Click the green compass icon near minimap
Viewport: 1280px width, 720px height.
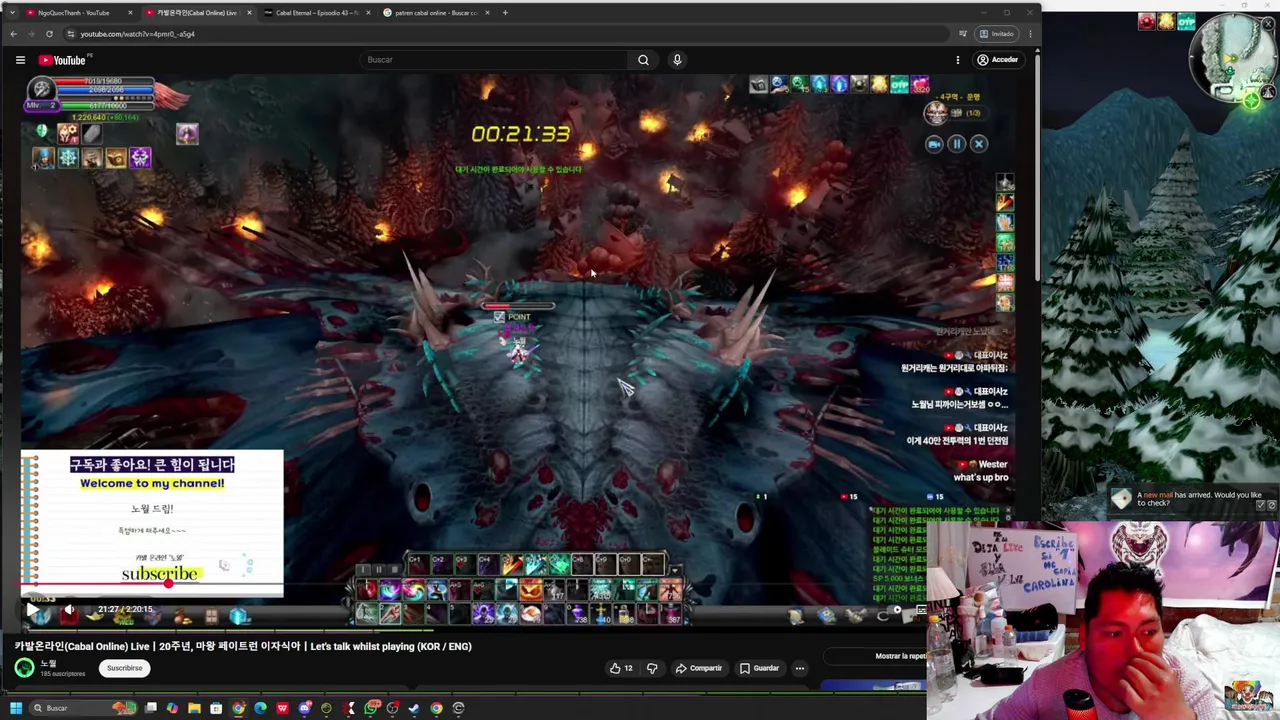click(1252, 99)
